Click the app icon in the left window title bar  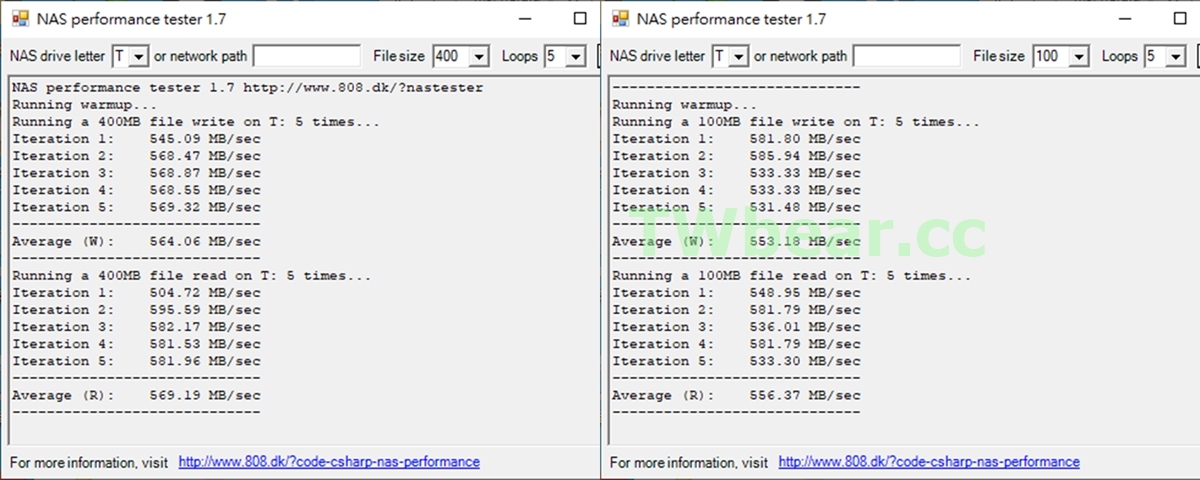tap(19, 18)
